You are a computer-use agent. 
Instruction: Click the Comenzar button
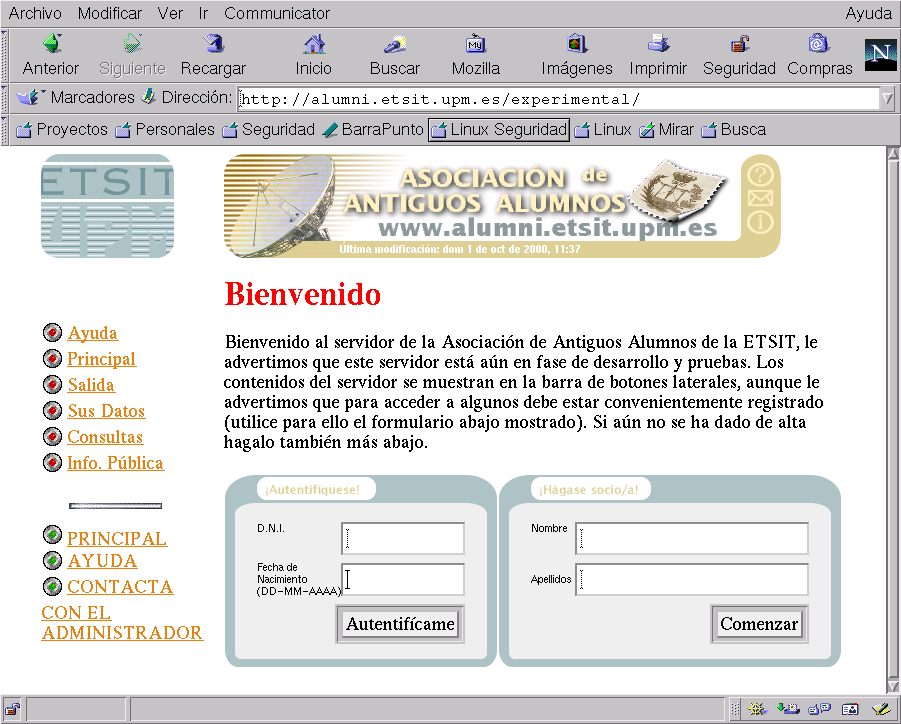point(758,624)
